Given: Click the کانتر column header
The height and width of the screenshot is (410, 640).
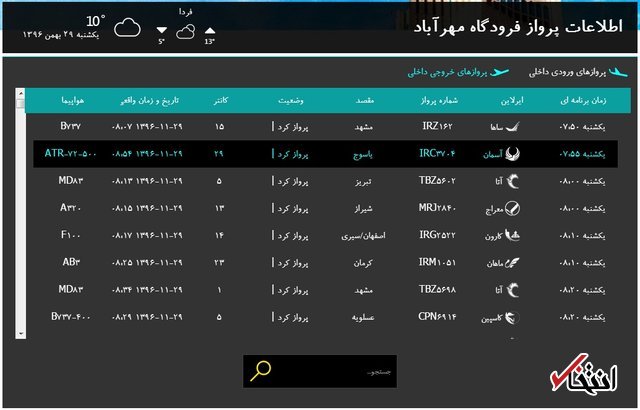Looking at the screenshot, I should [x=220, y=100].
